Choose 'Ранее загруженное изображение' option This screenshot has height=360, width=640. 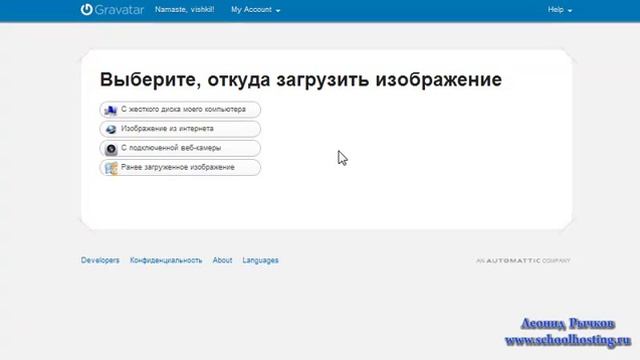coord(180,167)
